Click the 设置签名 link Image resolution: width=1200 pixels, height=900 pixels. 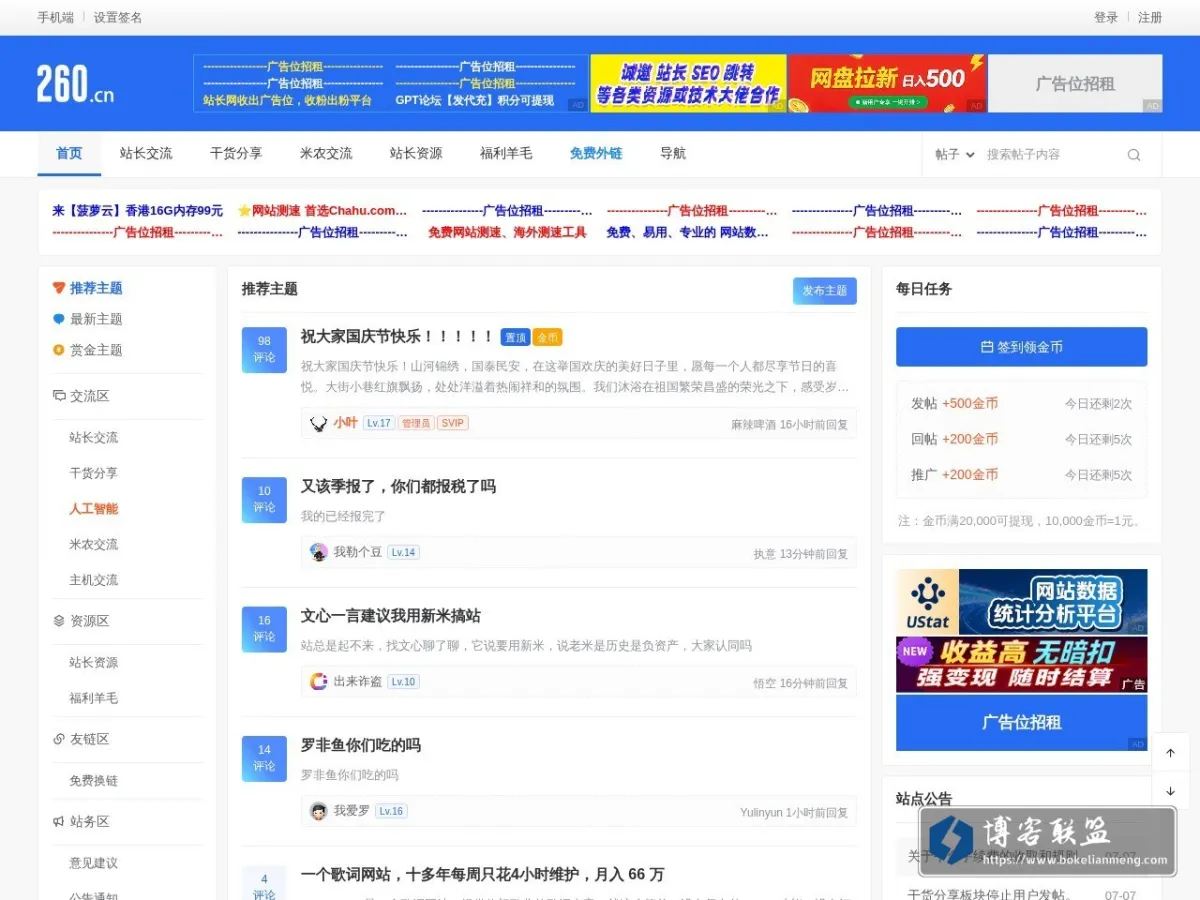[118, 17]
